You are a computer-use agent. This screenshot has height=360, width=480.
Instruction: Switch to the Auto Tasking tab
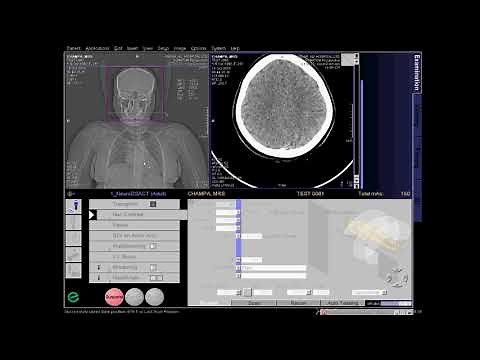(x=343, y=303)
